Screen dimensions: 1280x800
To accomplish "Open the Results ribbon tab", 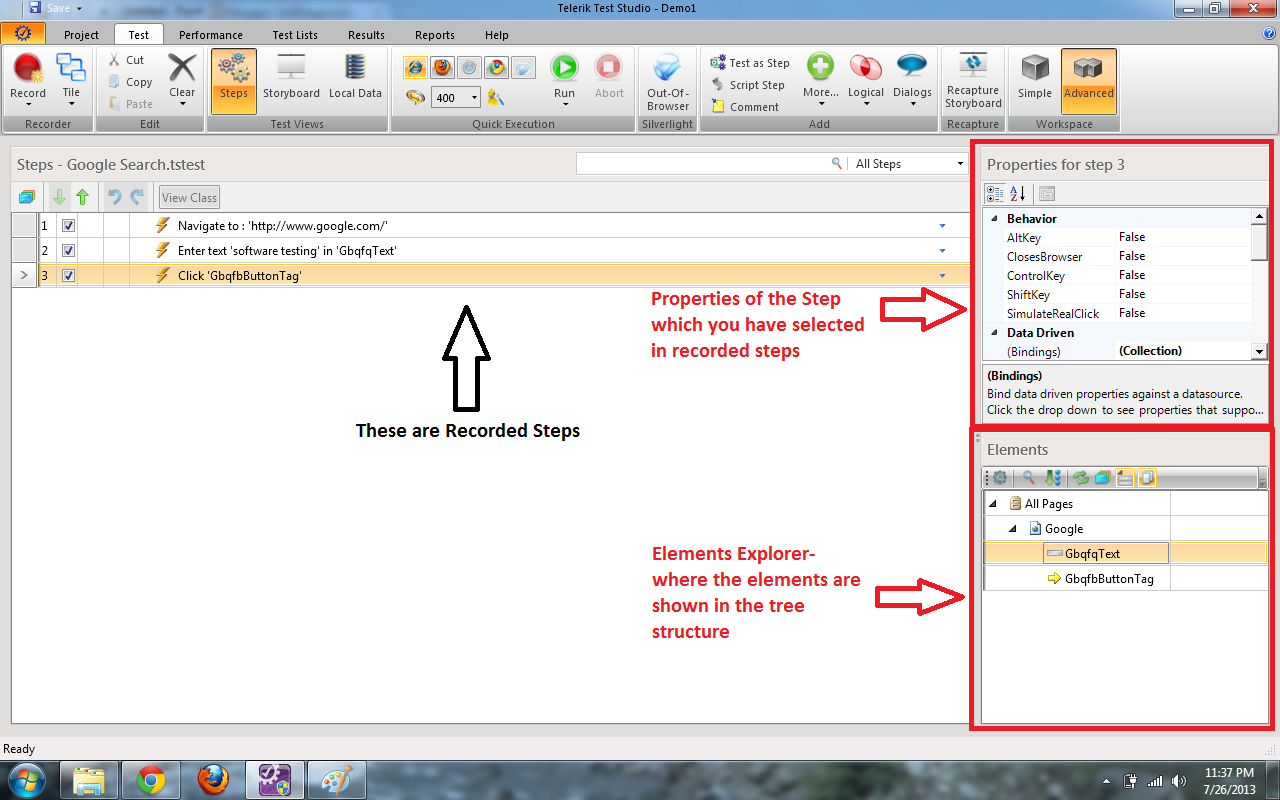I will click(366, 35).
